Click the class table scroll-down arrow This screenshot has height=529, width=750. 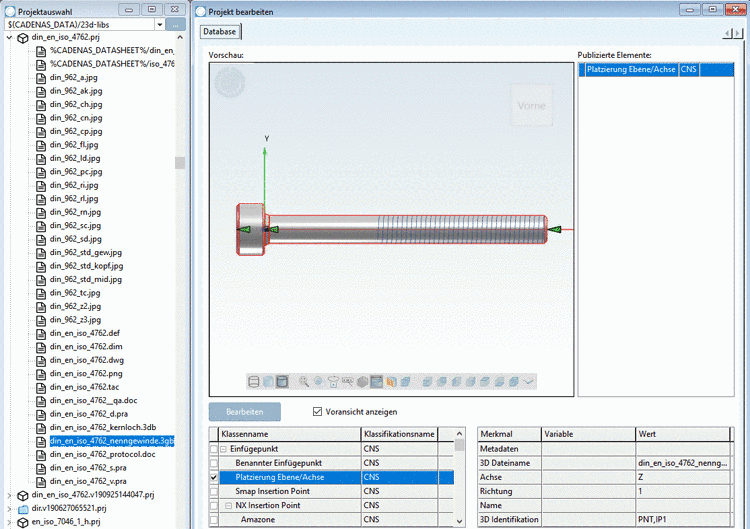(459, 521)
